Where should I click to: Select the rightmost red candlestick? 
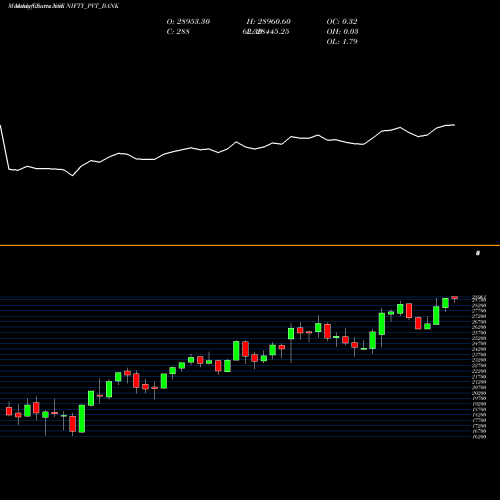pyautogui.click(x=455, y=299)
